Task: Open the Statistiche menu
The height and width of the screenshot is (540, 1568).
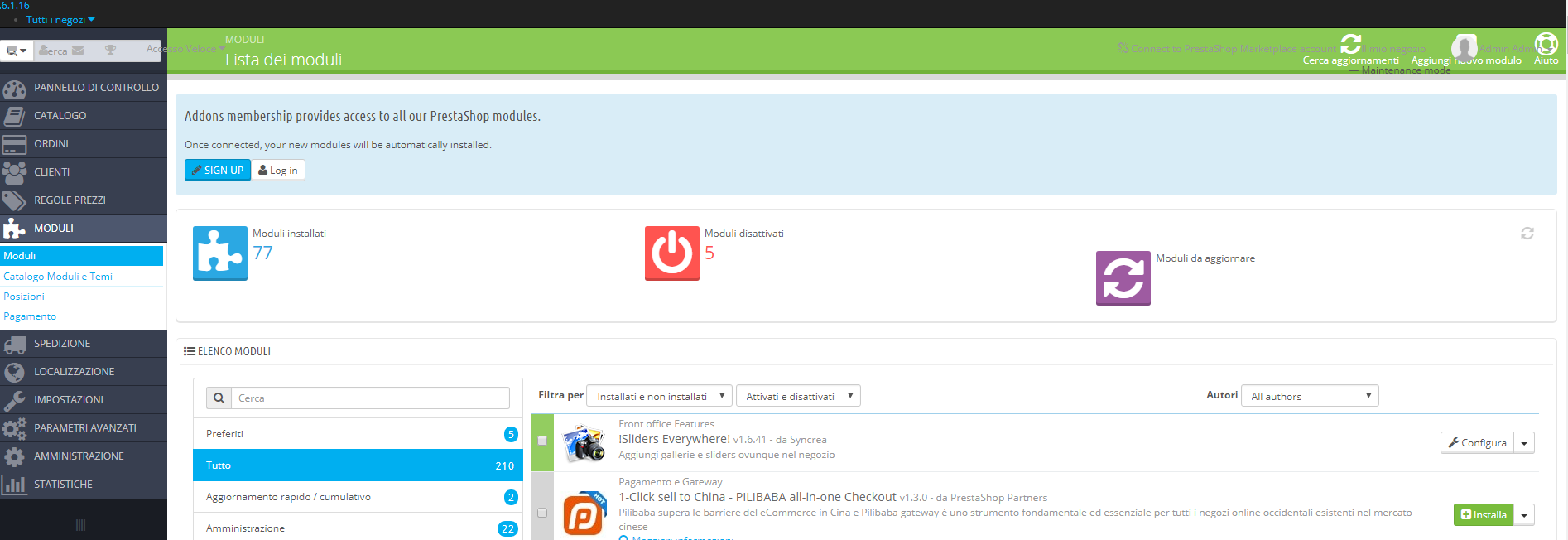Action: (x=84, y=484)
